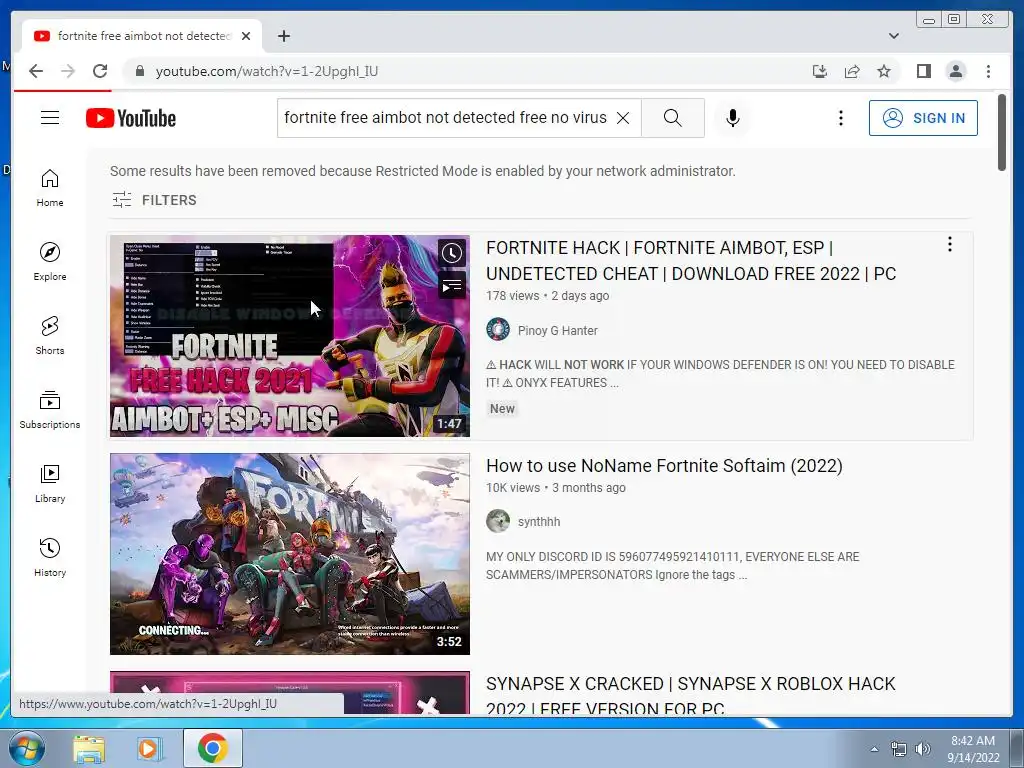Open 'FORTNITE HACK | FORTNITE AIMBOT, ESP' title

pyautogui.click(x=691, y=261)
